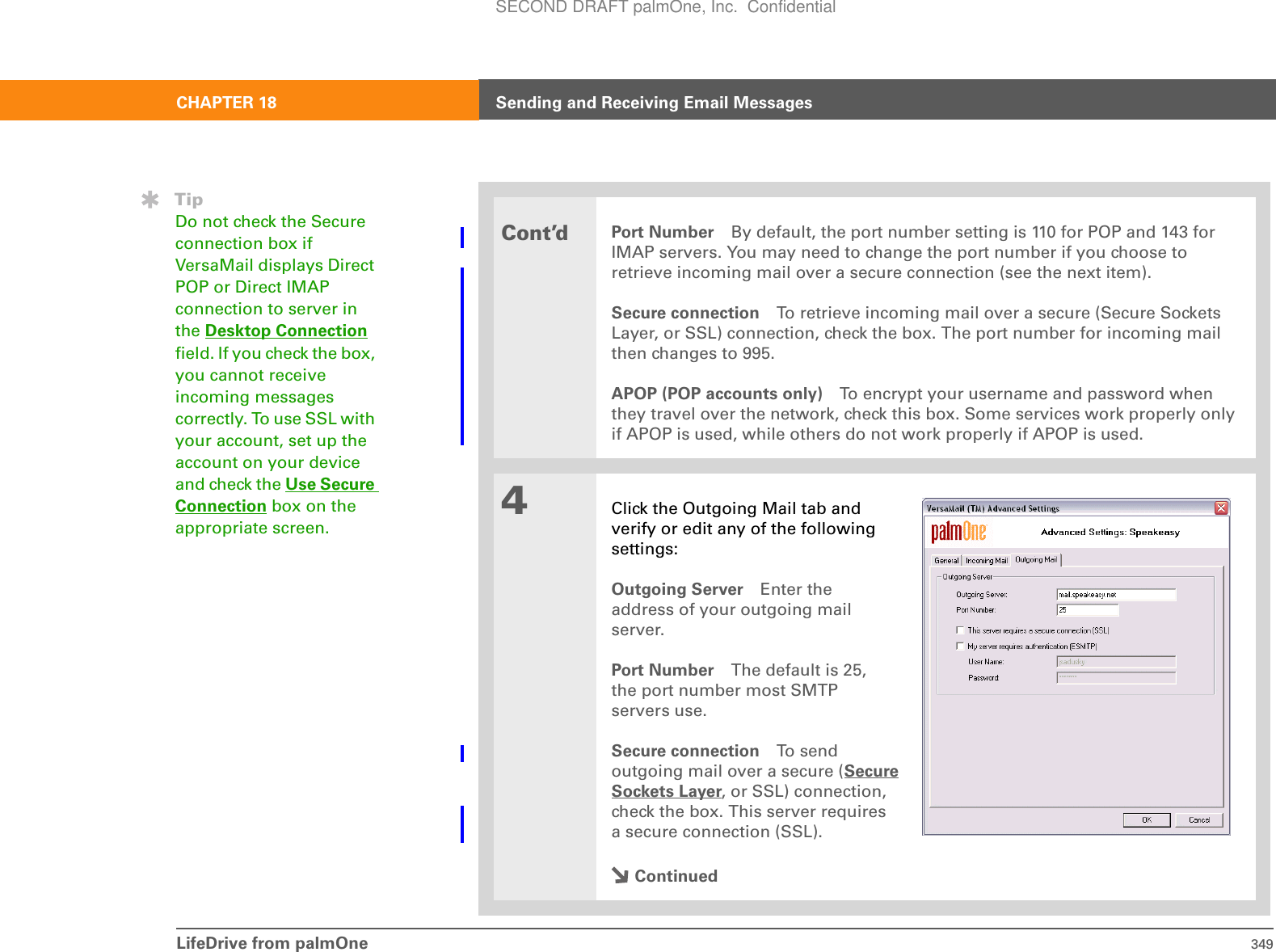1276x952 pixels.
Task: Check My server requires authentication (ESMTP)
Action: point(960,647)
